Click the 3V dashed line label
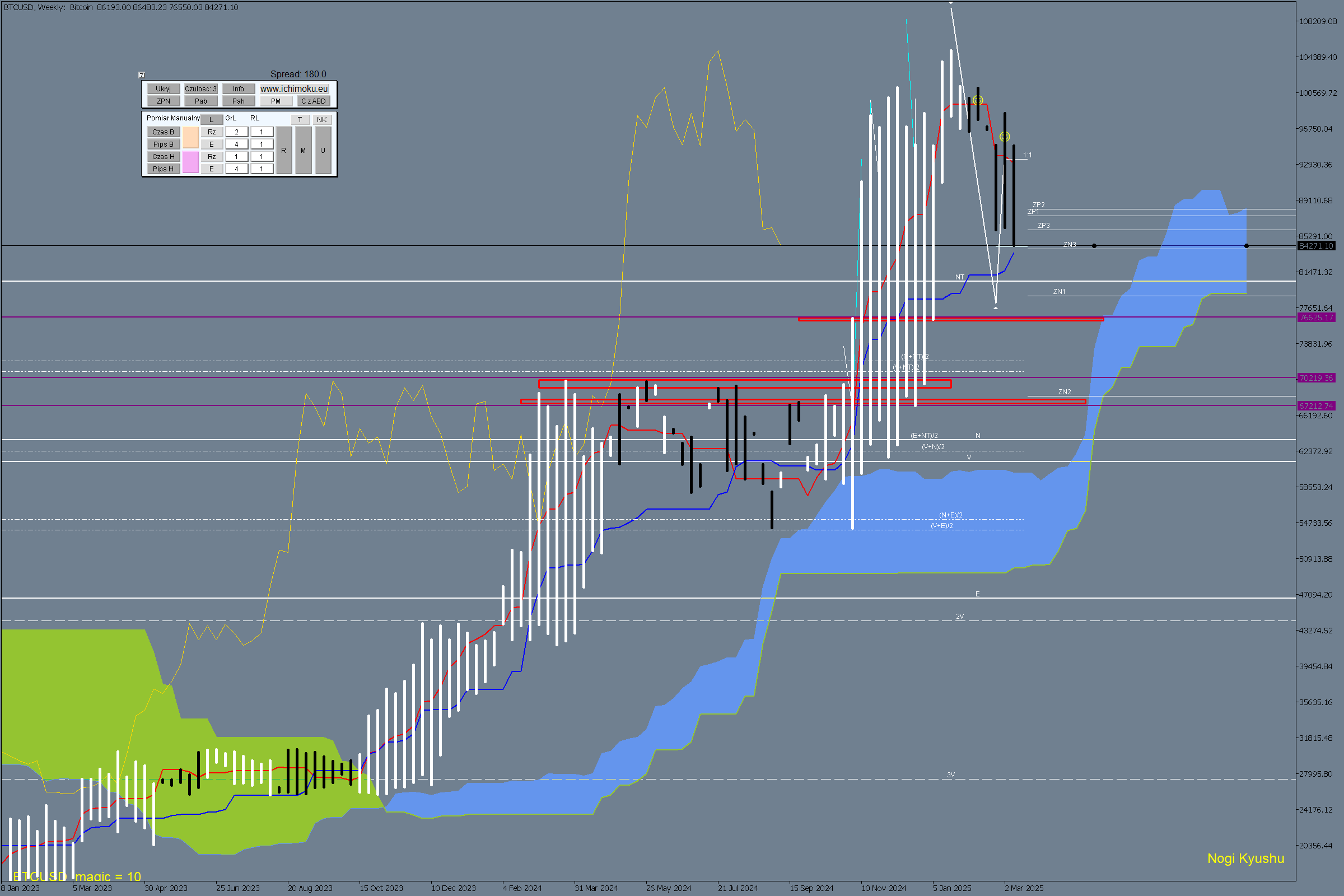Image resolution: width=1344 pixels, height=896 pixels. click(x=951, y=775)
